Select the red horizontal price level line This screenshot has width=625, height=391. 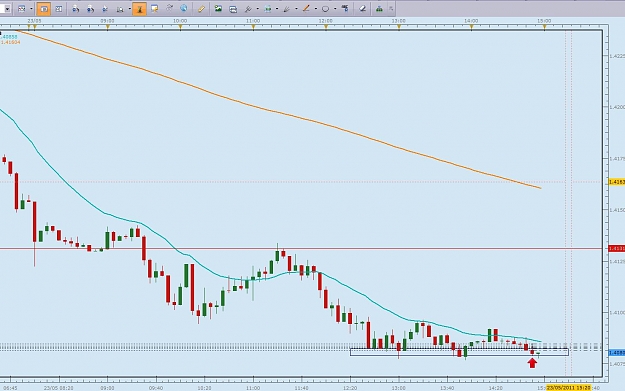tap(301, 249)
